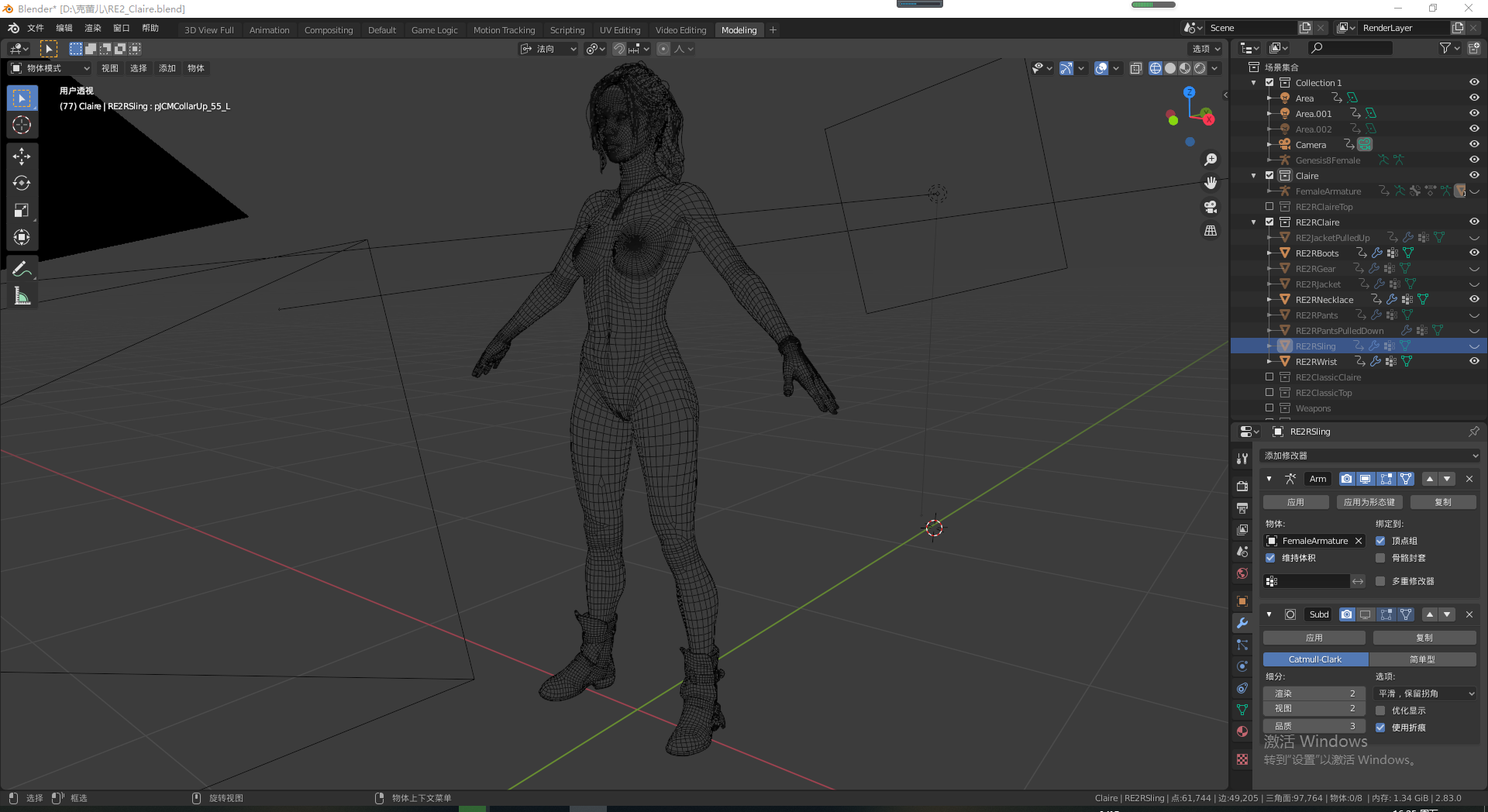Click the zoom view magnifier in the viewport

tap(1211, 160)
